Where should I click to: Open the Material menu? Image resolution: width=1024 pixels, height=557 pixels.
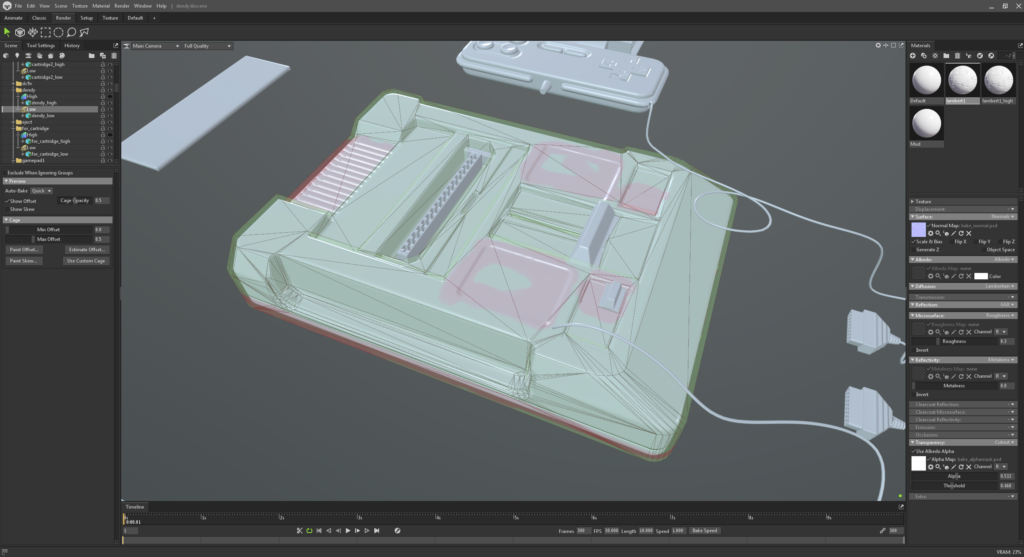coord(101,6)
